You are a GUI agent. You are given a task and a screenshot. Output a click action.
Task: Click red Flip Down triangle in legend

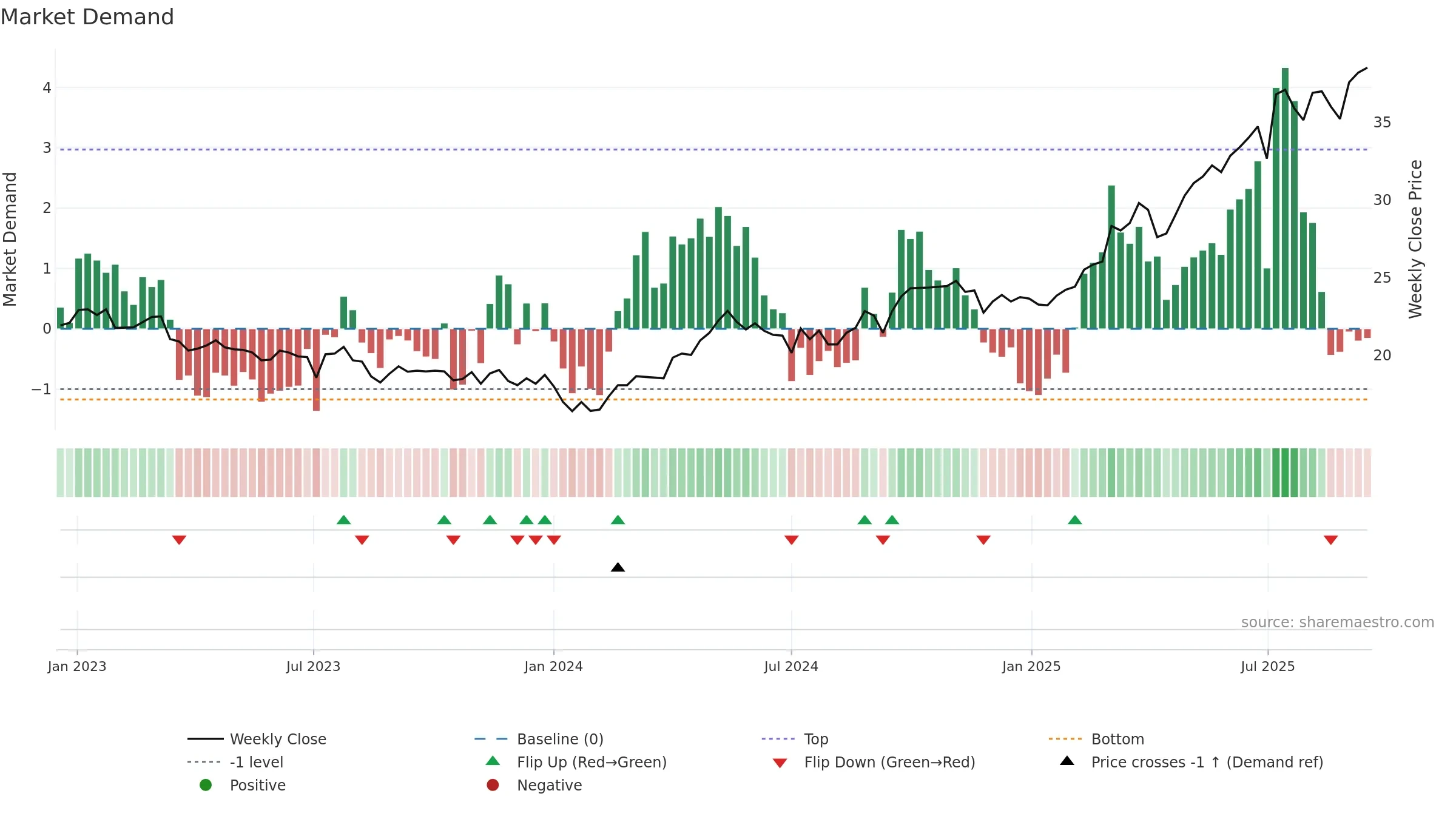(x=780, y=763)
